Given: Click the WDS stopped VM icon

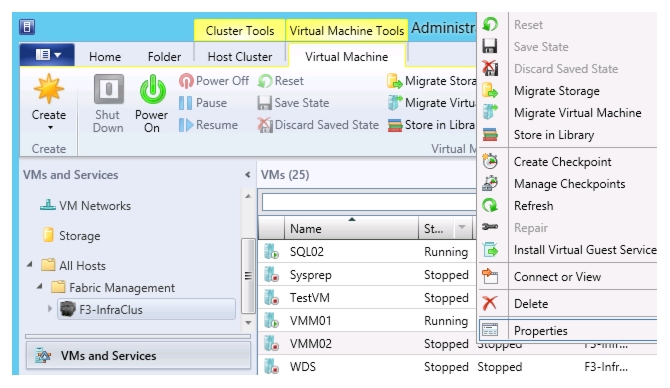Looking at the screenshot, I should click(271, 367).
